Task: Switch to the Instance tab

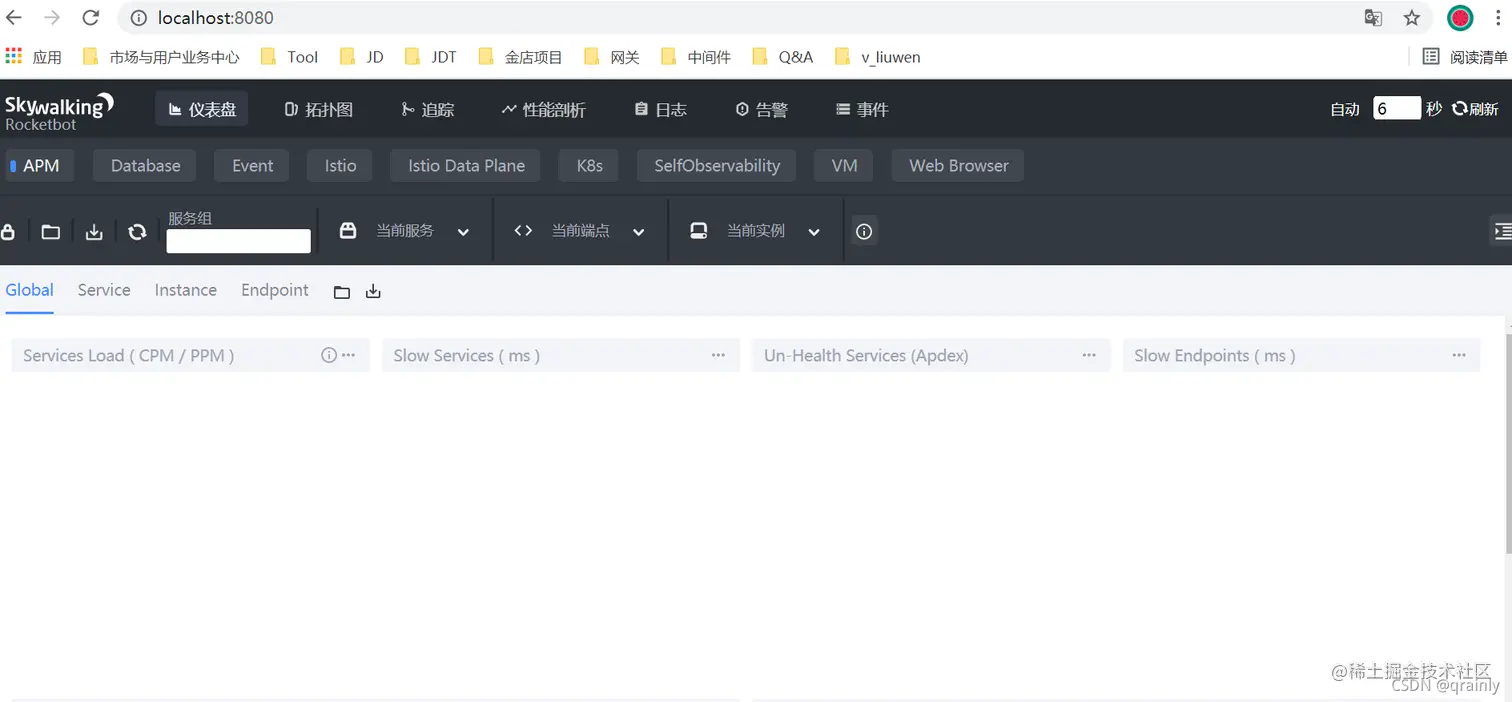Action: click(185, 290)
